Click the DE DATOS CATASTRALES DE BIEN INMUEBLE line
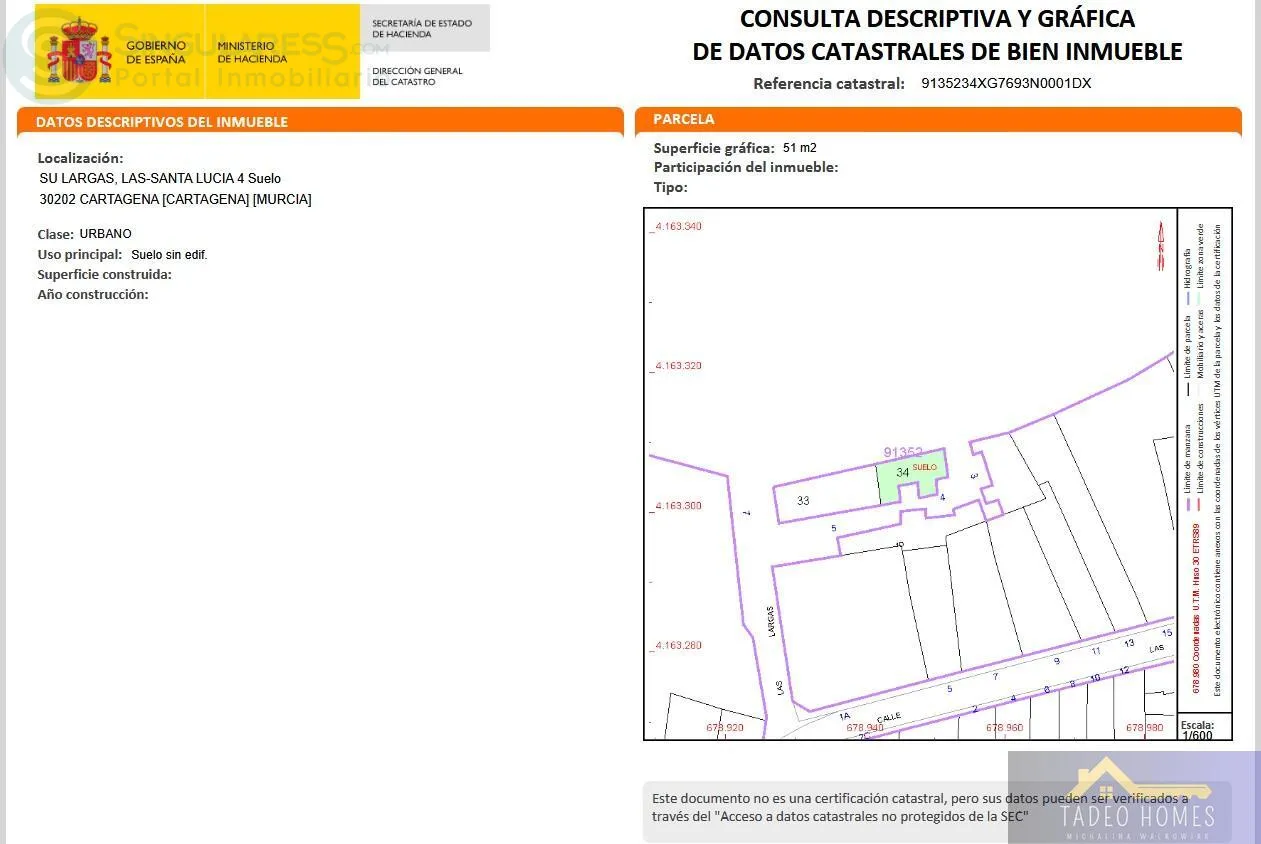The width and height of the screenshot is (1261, 844). tap(937, 51)
